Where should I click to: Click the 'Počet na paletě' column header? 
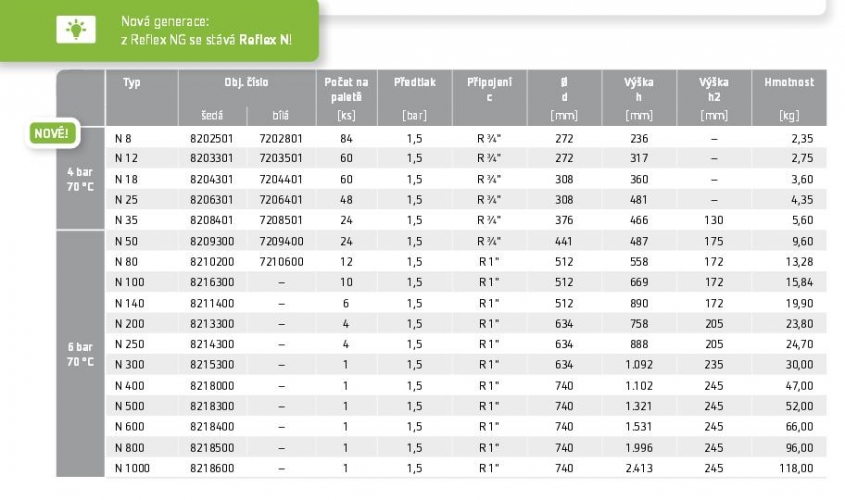346,89
